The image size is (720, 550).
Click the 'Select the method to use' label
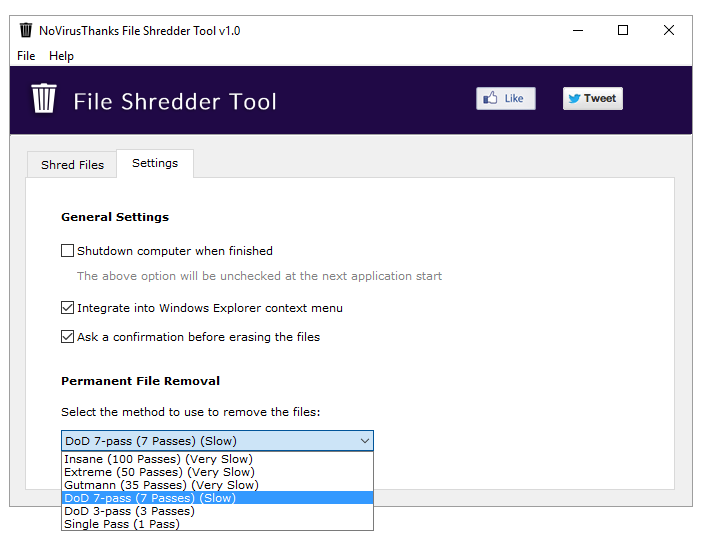pos(191,412)
